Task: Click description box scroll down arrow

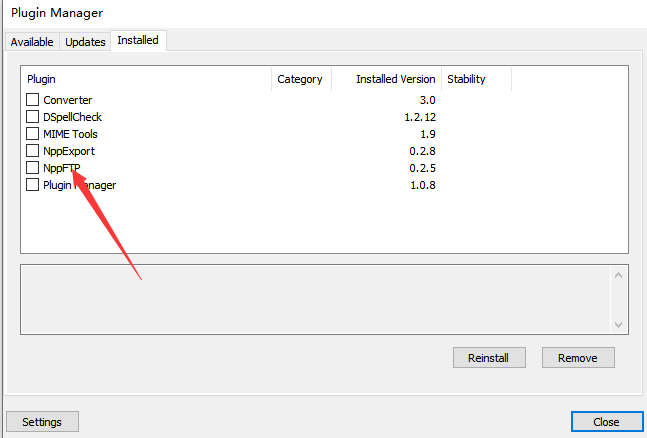Action: coord(618,324)
